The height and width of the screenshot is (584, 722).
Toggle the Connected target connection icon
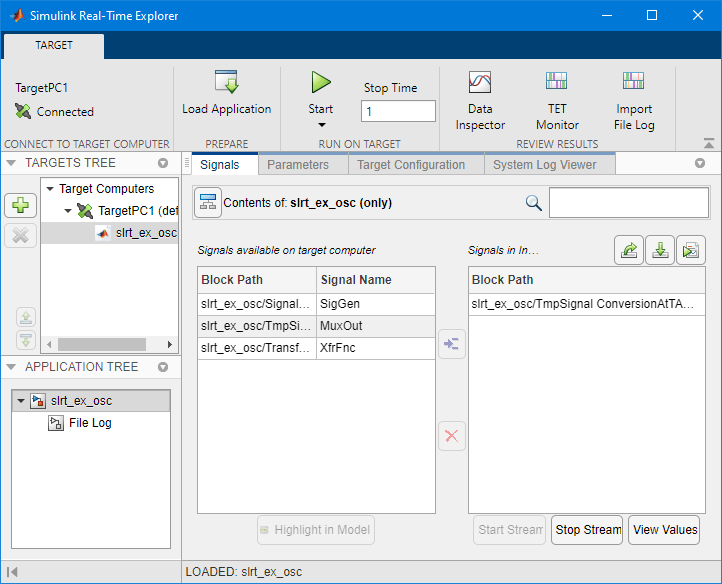(23, 111)
